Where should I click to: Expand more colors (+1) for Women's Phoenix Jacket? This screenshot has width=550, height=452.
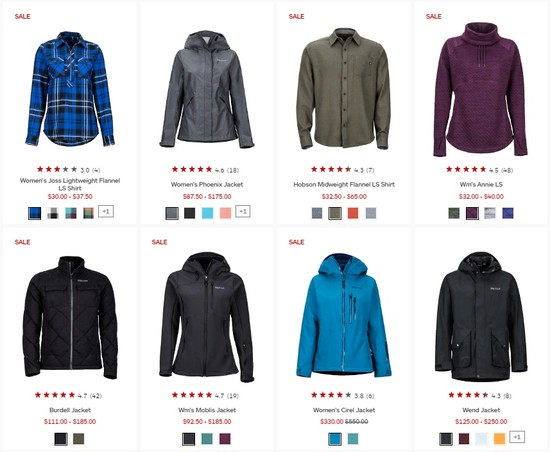[243, 211]
